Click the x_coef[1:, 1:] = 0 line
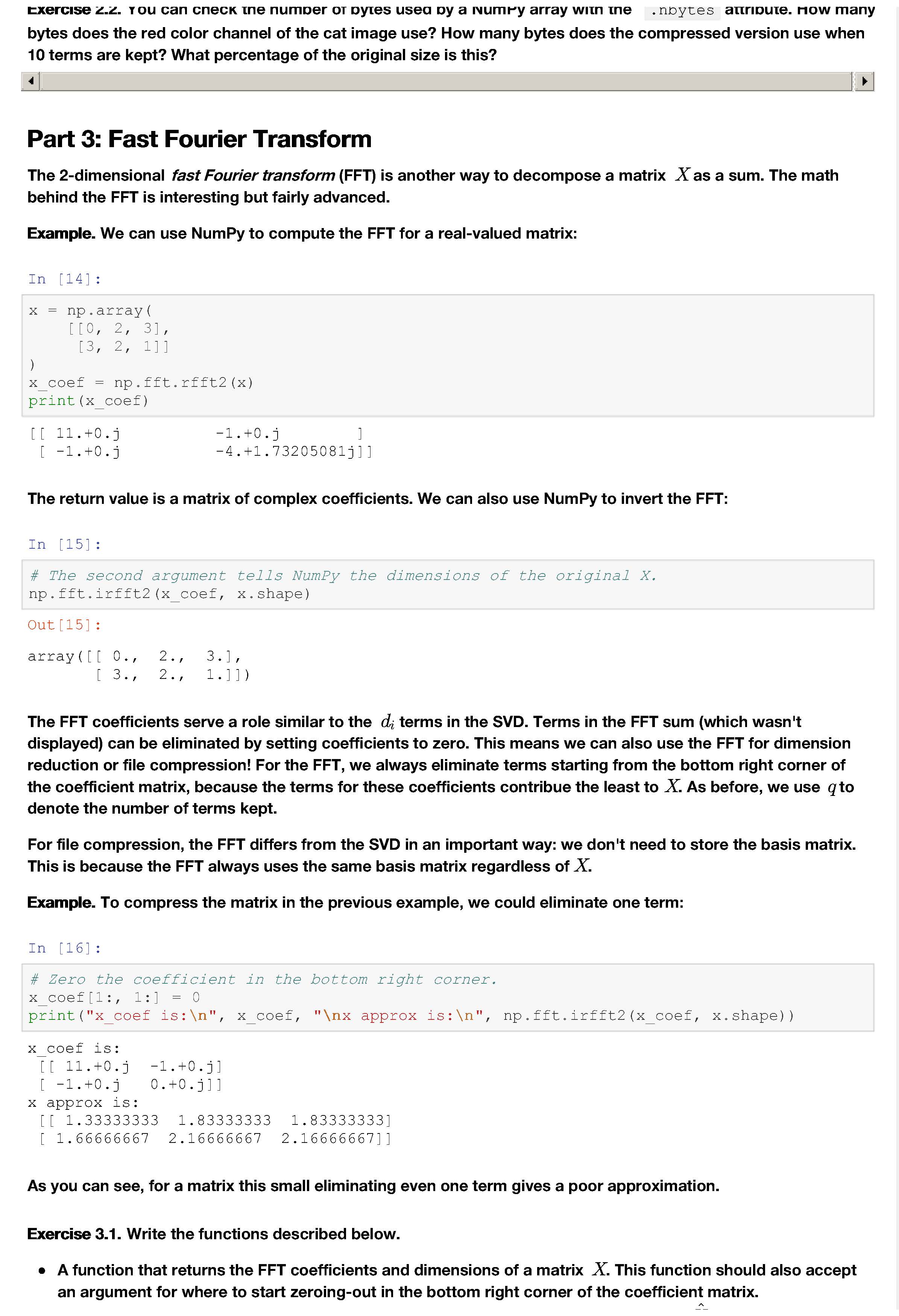The height and width of the screenshot is (1316, 899). 114,997
